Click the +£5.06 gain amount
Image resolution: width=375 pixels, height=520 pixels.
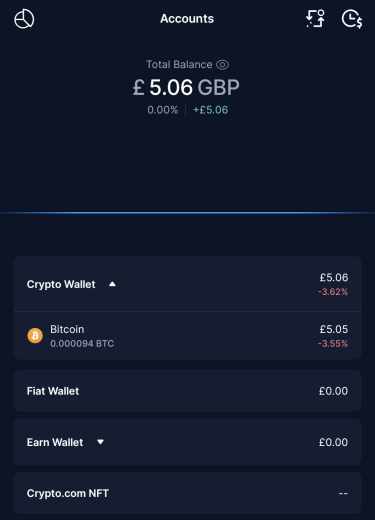coord(211,110)
